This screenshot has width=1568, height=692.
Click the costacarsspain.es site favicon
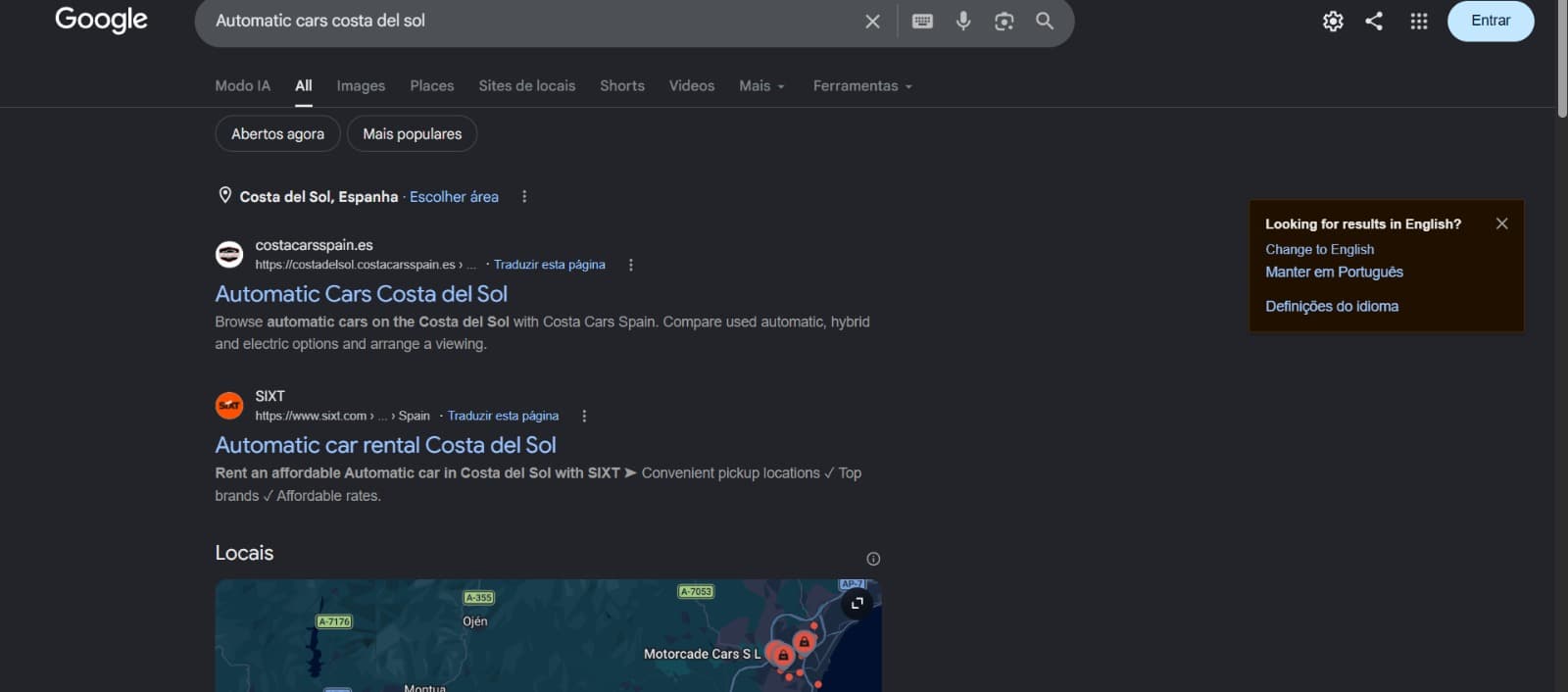point(229,255)
